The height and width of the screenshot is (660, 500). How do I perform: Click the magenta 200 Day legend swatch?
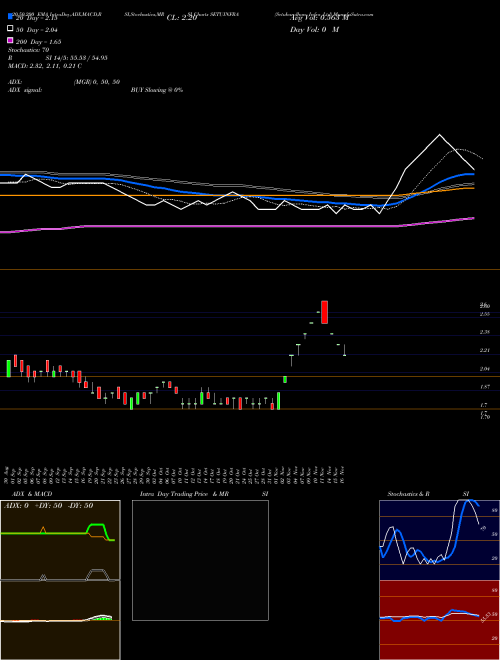[10, 40]
